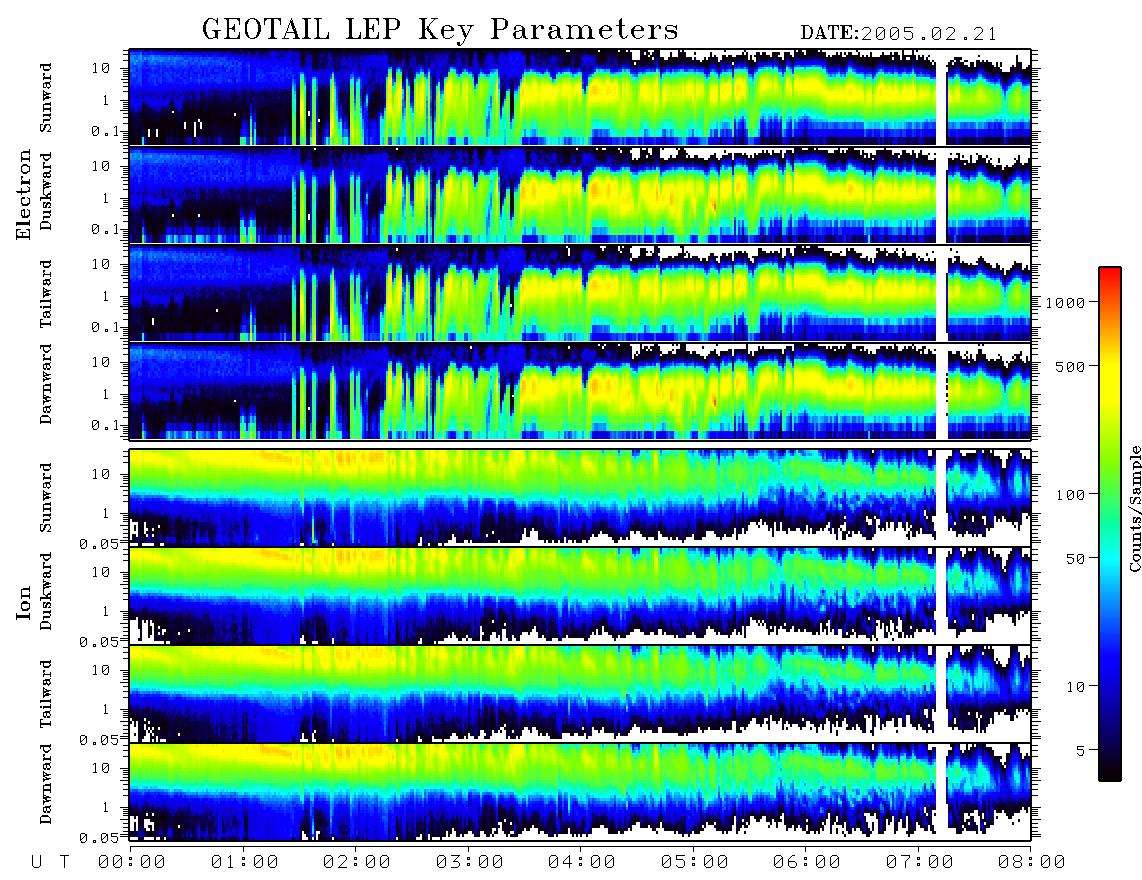Image resolution: width=1142 pixels, height=880 pixels.
Task: Click inside the Electron Duskward spectrogram panel
Action: click(x=580, y=195)
